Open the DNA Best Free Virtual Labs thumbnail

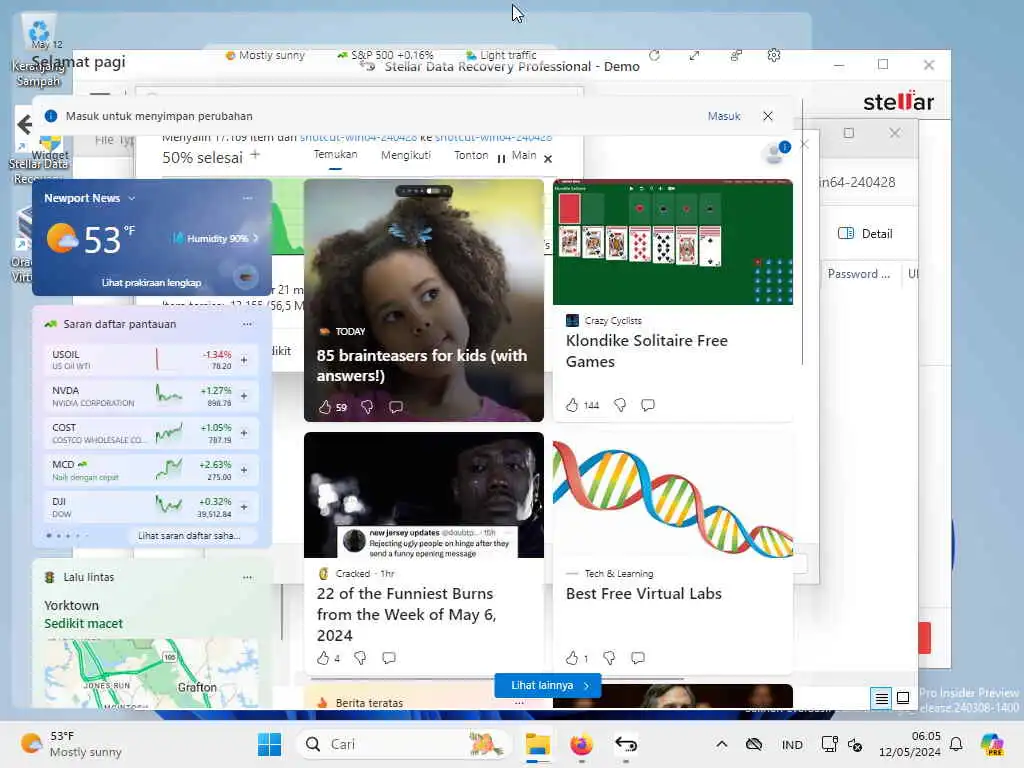pyautogui.click(x=673, y=495)
